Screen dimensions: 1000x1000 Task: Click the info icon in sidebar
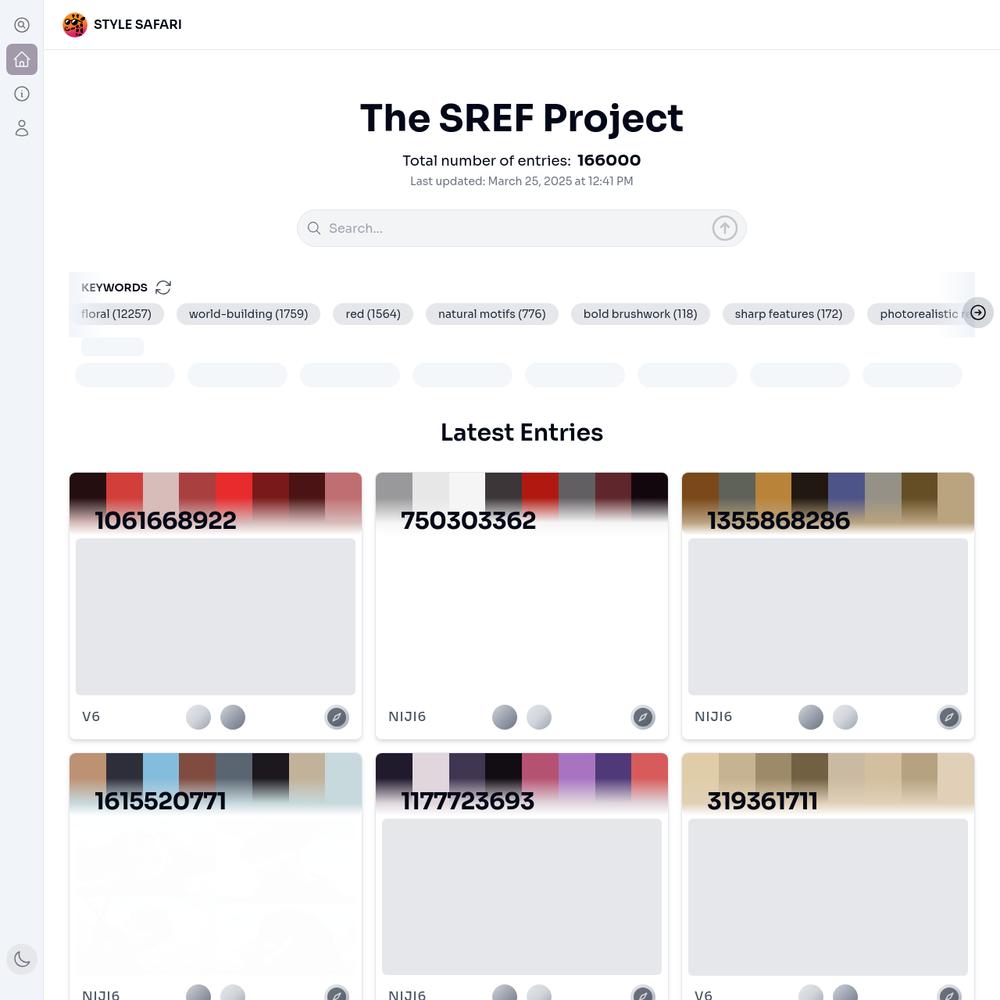(22, 94)
